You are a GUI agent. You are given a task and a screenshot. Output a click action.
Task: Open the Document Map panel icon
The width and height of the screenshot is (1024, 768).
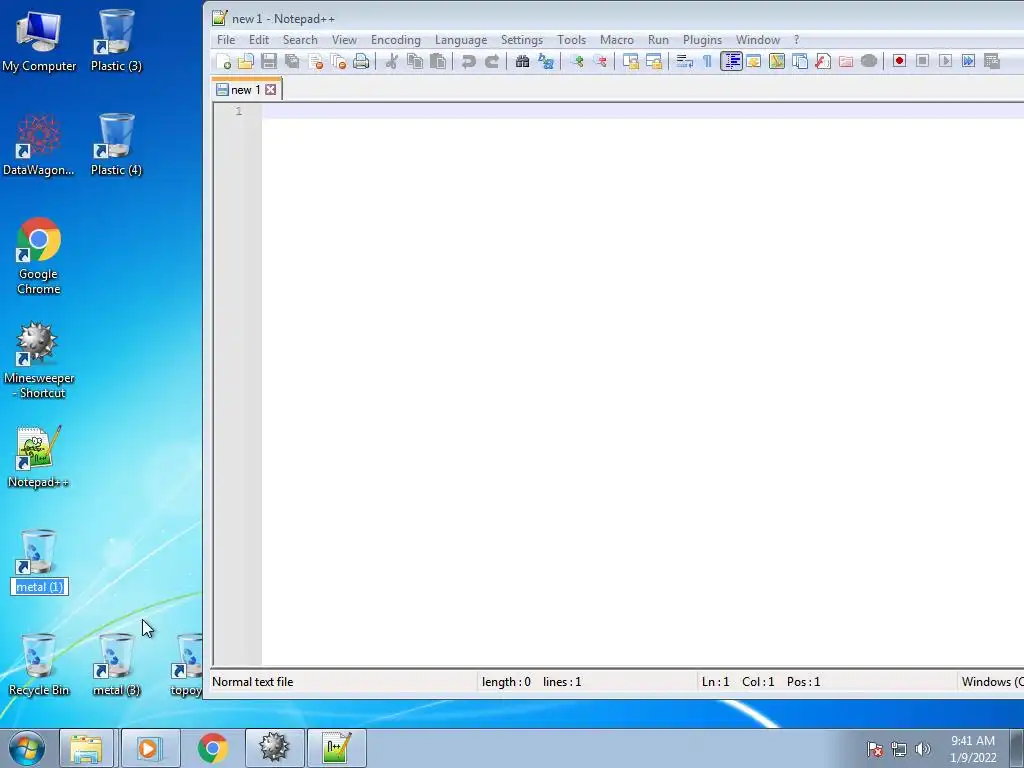click(x=776, y=61)
